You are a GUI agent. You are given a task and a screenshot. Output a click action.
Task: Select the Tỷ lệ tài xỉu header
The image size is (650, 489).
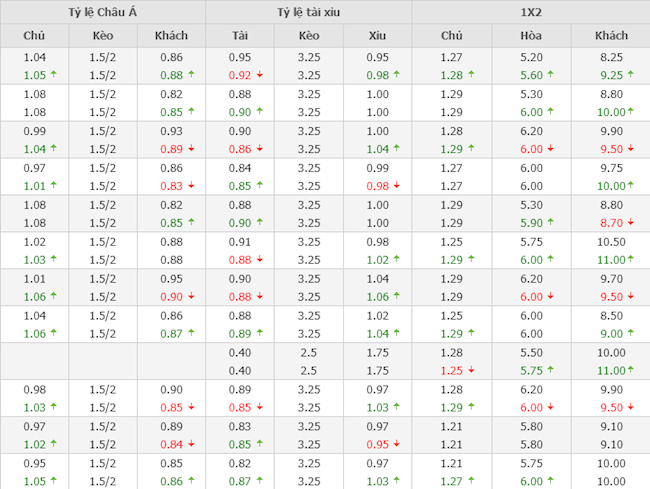pos(308,12)
